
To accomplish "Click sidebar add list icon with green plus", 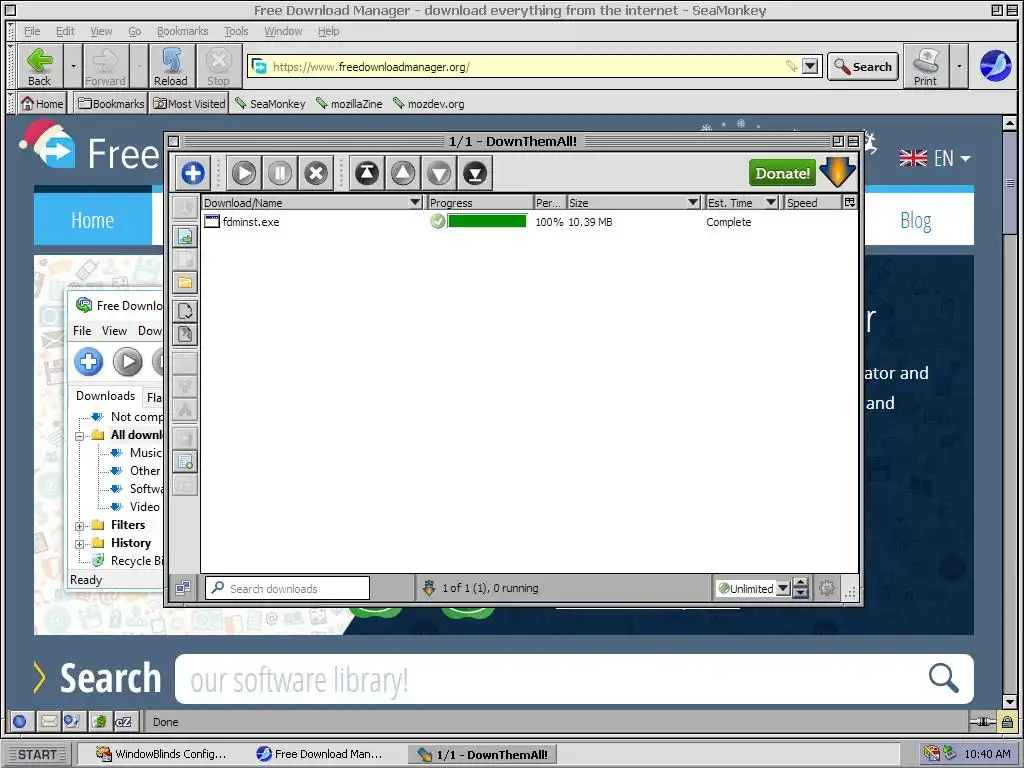I will [185, 462].
